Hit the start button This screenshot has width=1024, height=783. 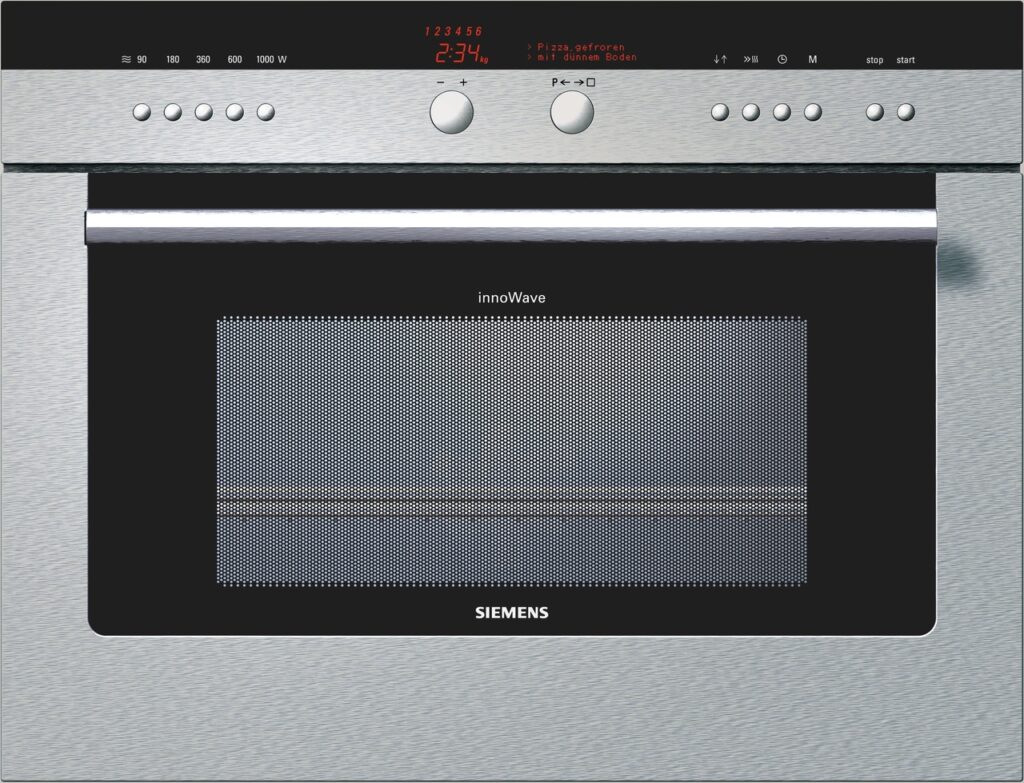coord(905,112)
